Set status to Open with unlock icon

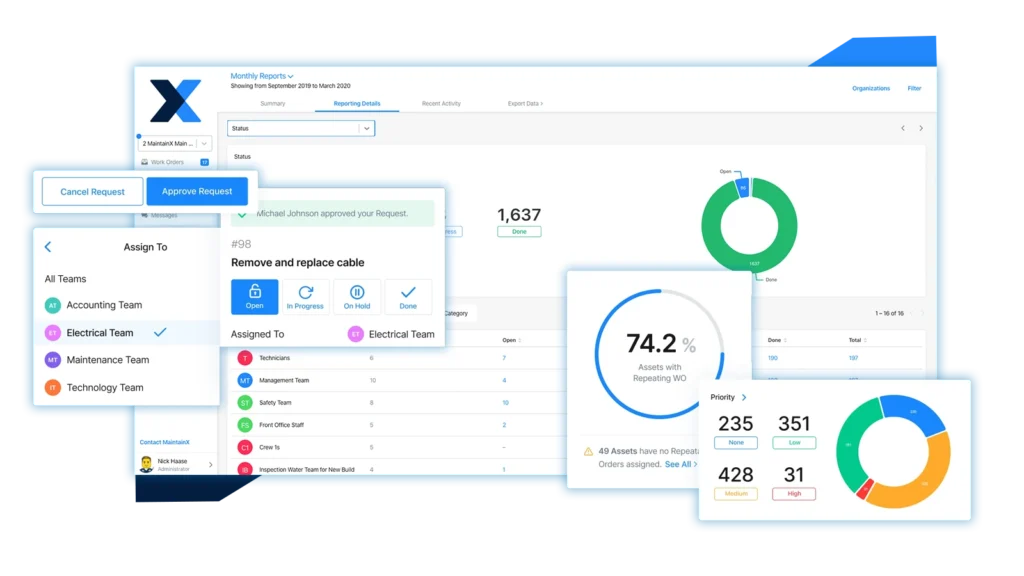tap(254, 296)
